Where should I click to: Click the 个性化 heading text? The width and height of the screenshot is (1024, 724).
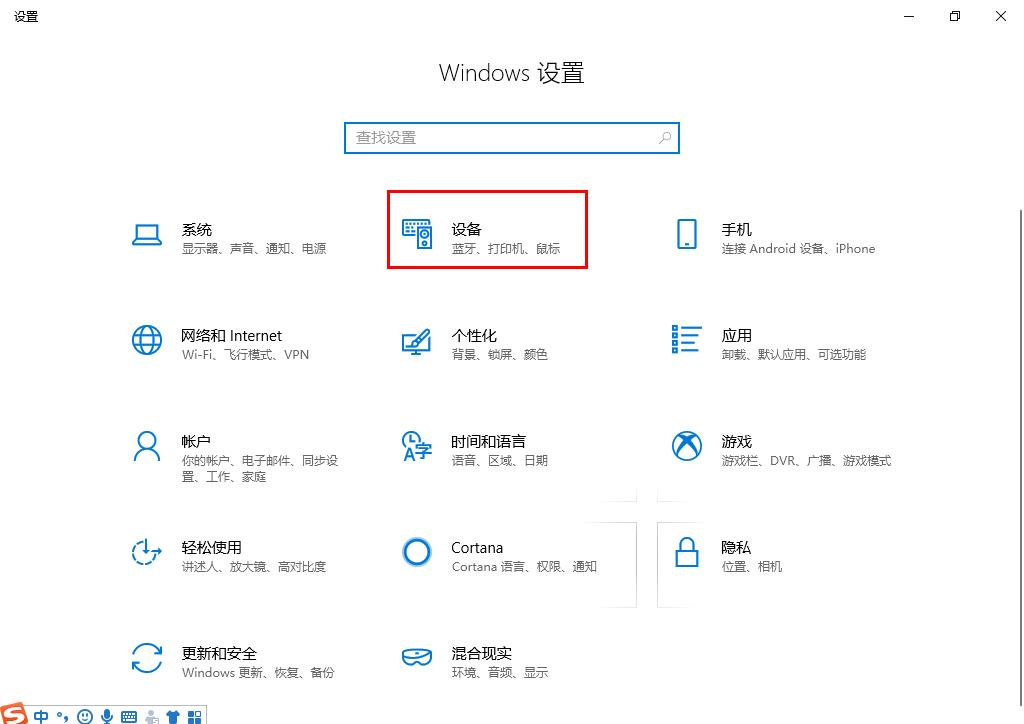[x=474, y=336]
